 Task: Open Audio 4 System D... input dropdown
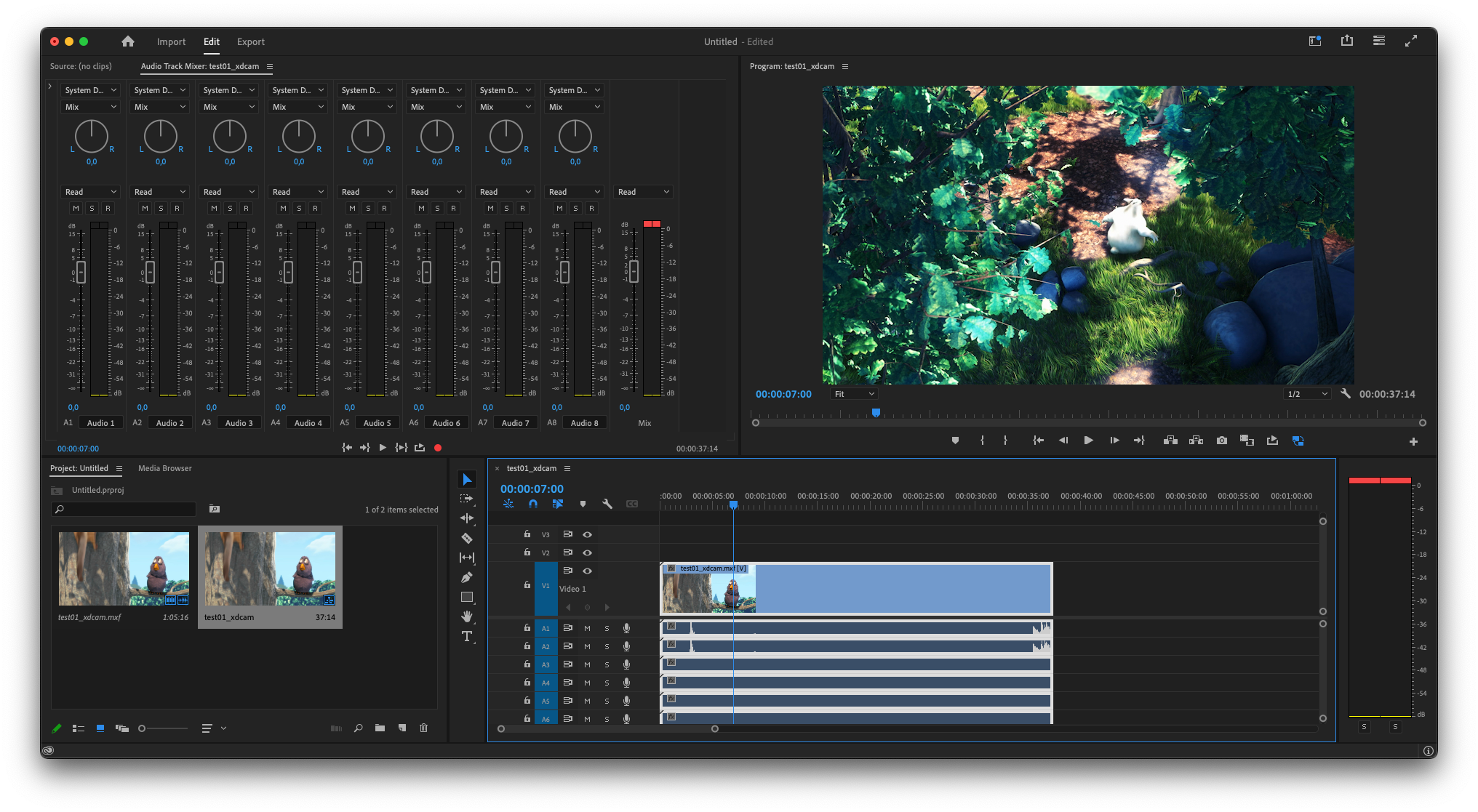tap(297, 90)
